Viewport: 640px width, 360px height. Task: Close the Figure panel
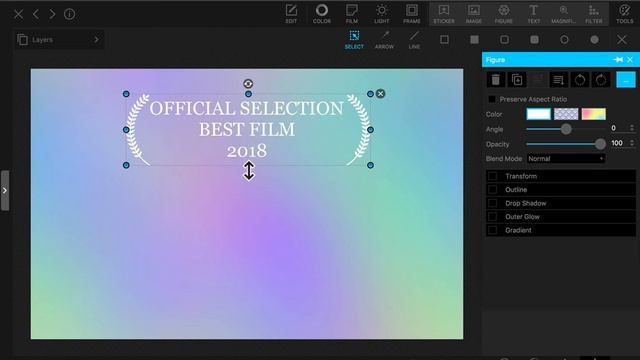630,60
